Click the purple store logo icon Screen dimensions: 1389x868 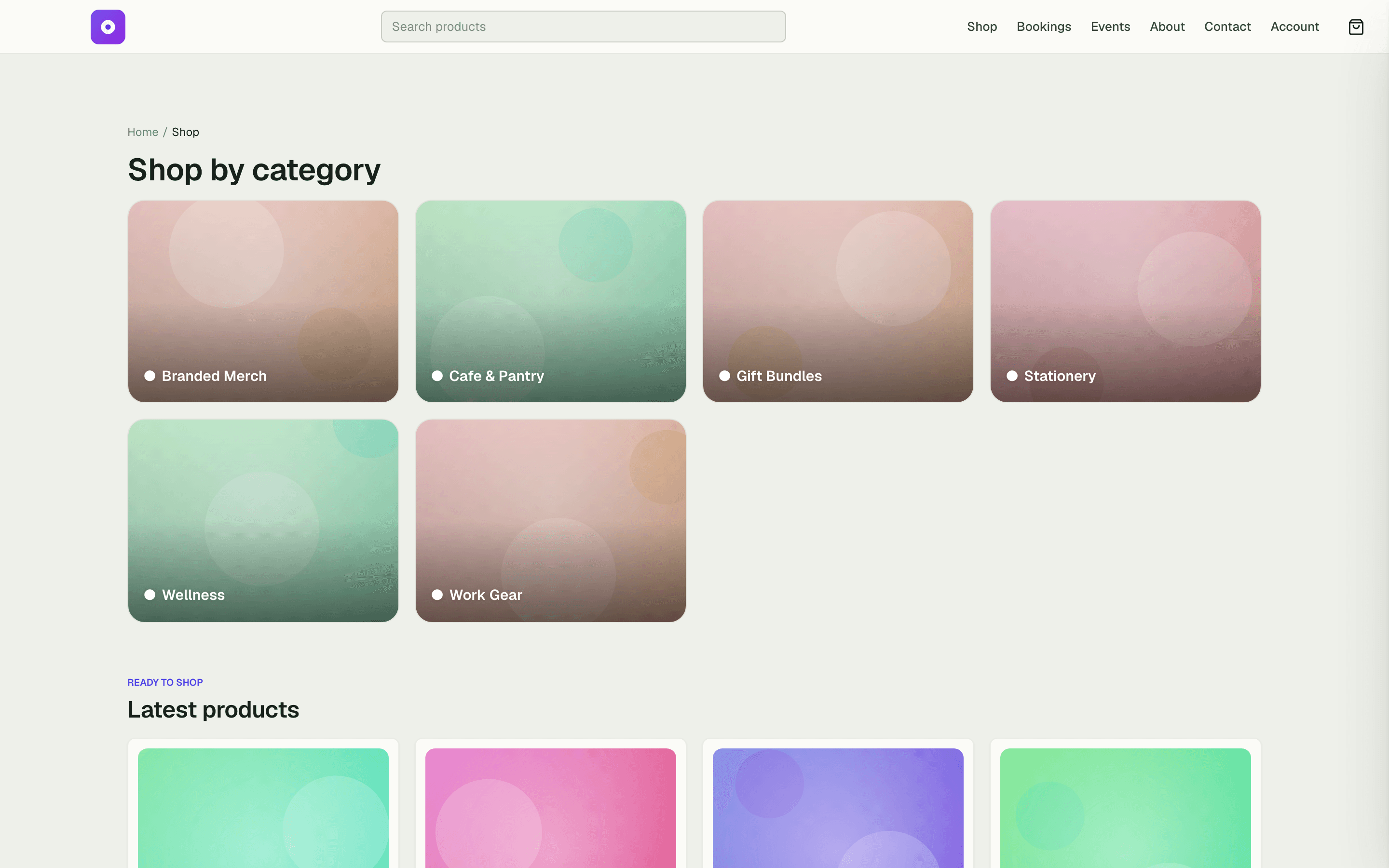point(108,27)
